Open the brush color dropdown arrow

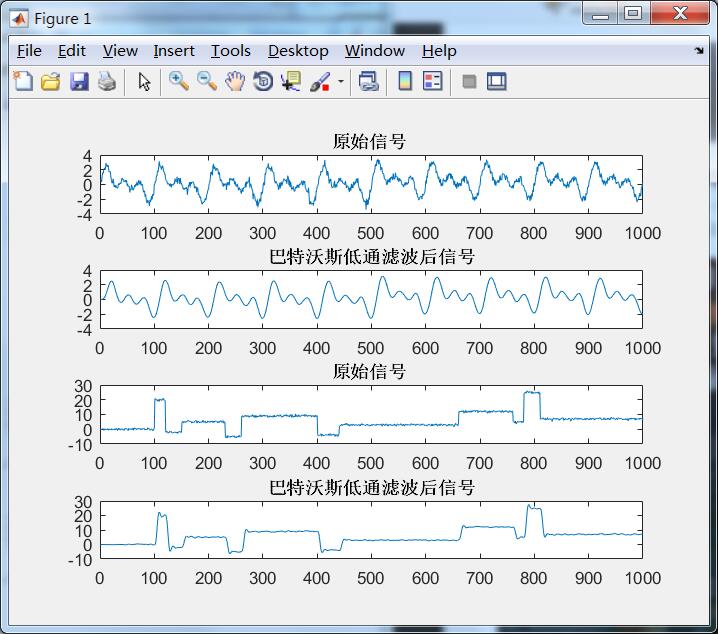click(x=341, y=82)
